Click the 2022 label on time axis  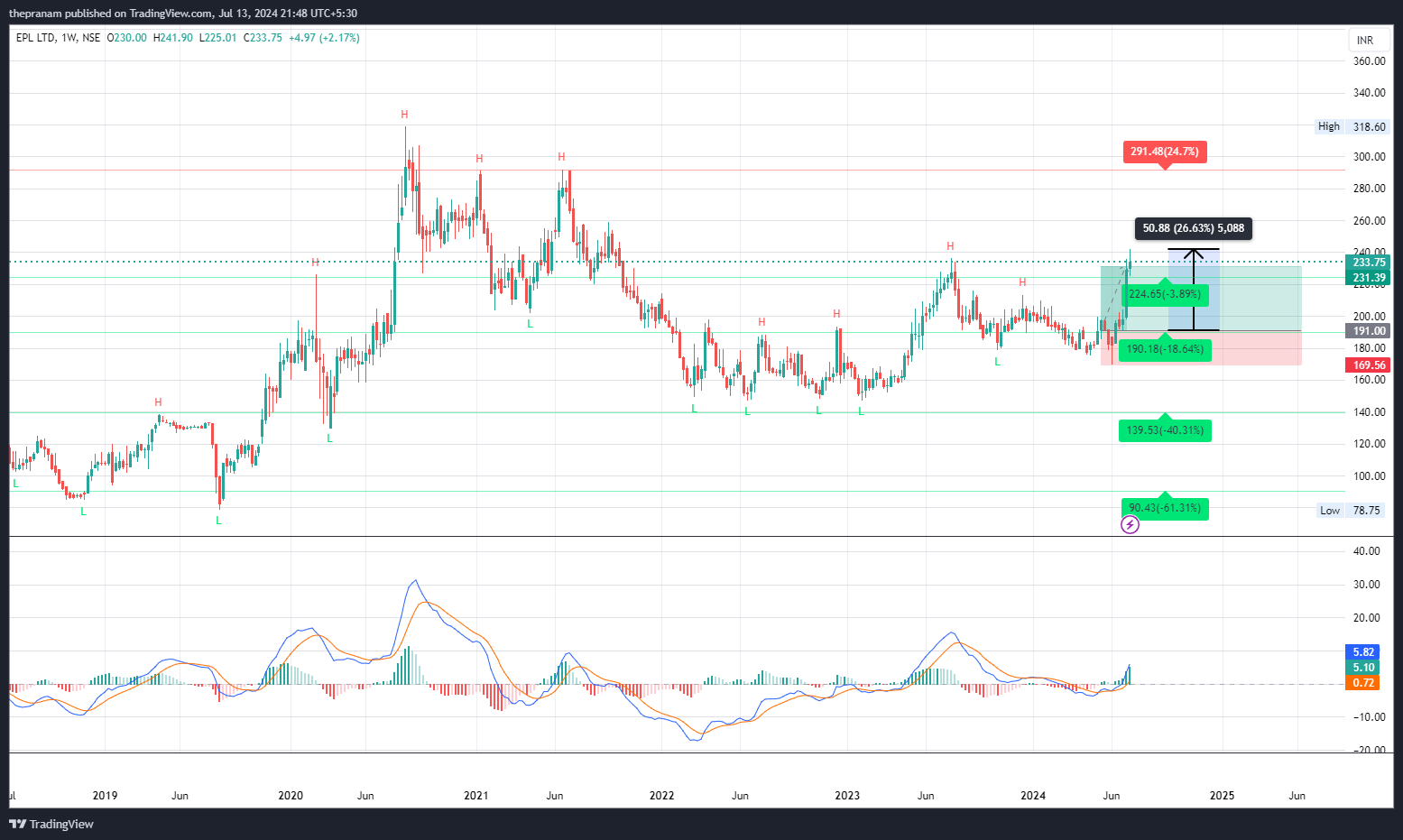coord(661,796)
